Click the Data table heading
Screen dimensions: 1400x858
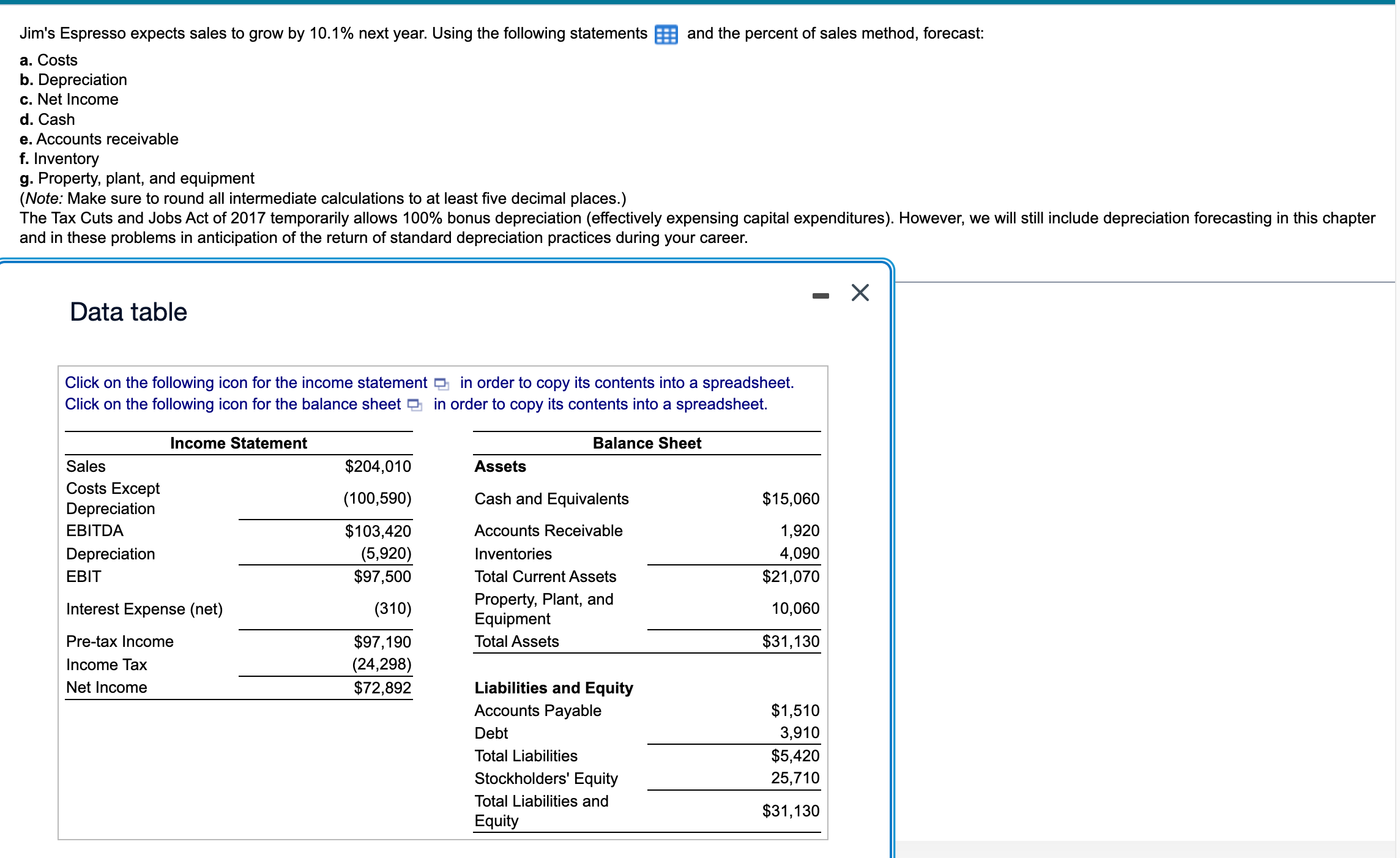click(128, 312)
